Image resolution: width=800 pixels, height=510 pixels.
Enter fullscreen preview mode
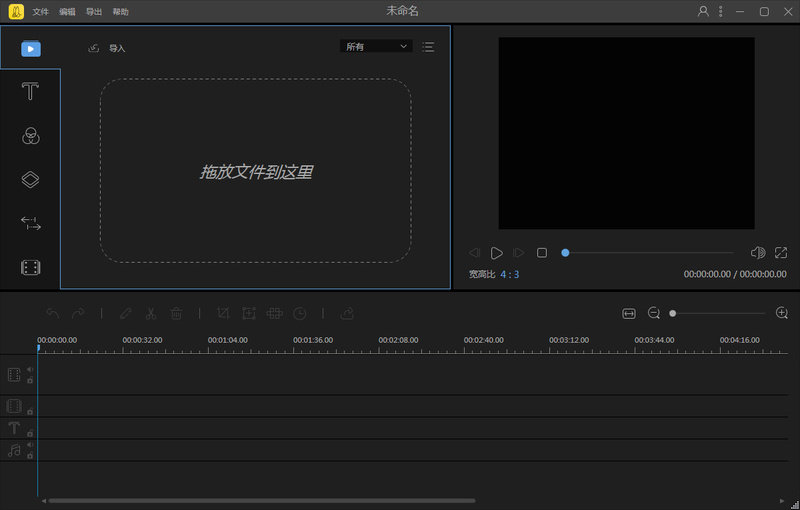click(781, 252)
